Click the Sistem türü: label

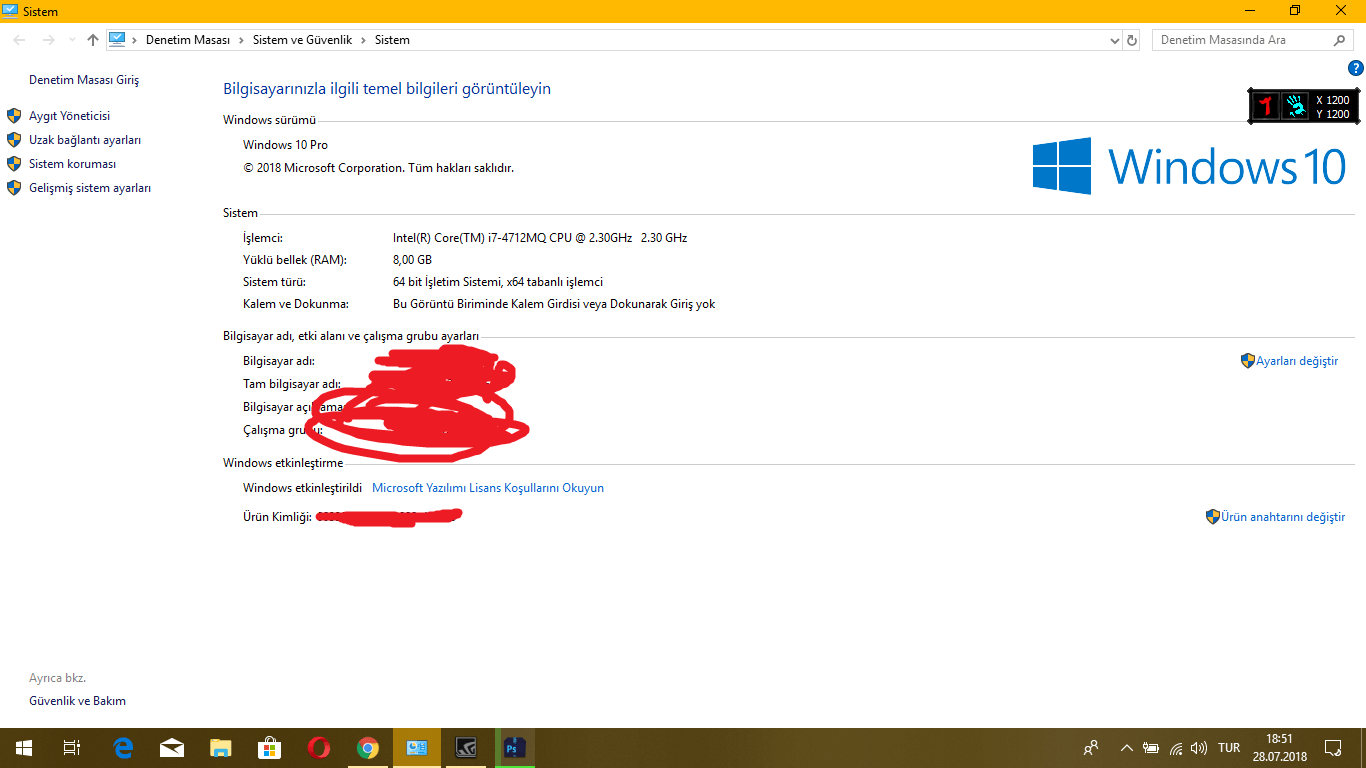click(274, 282)
